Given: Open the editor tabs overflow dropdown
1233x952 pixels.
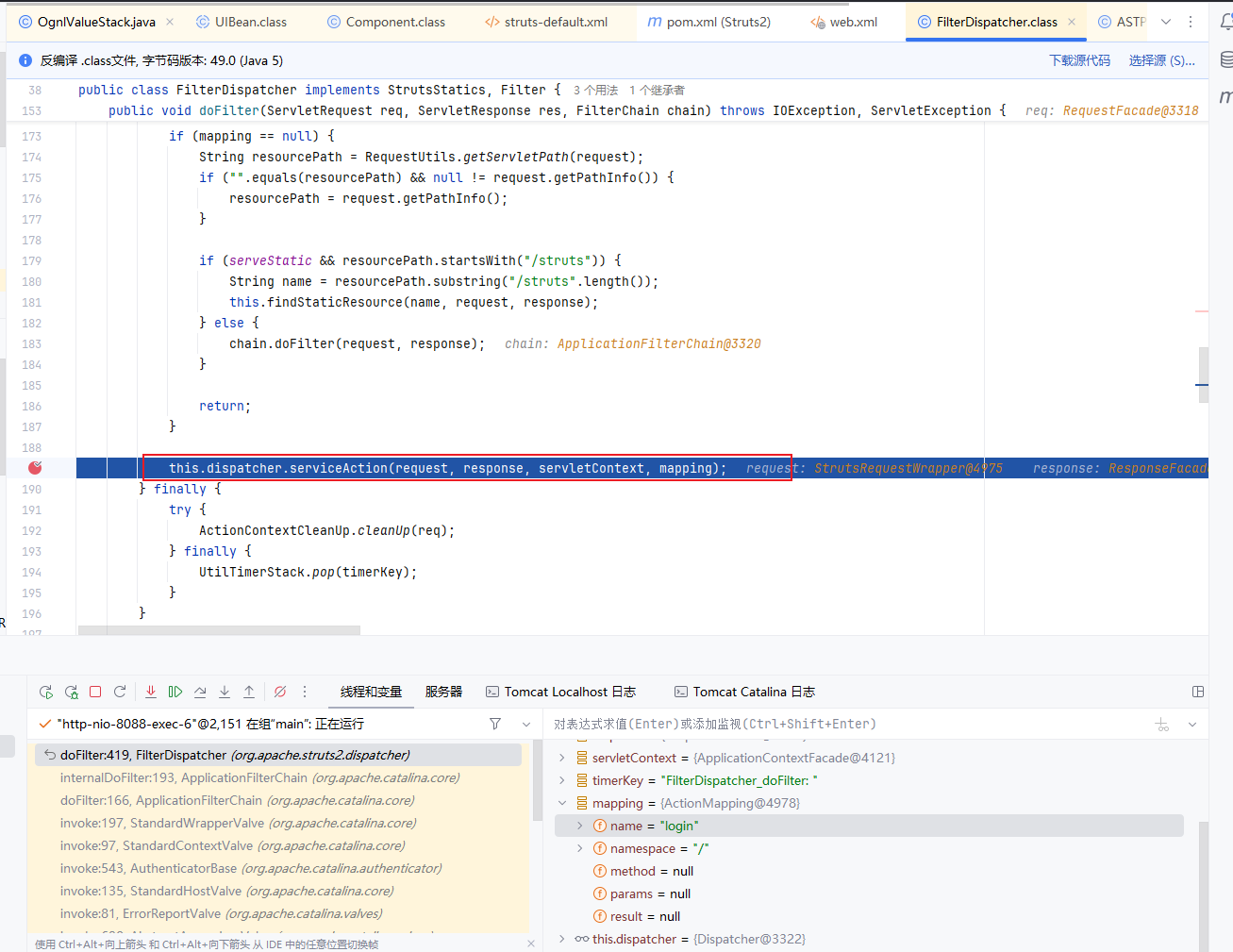Looking at the screenshot, I should coord(1166,22).
